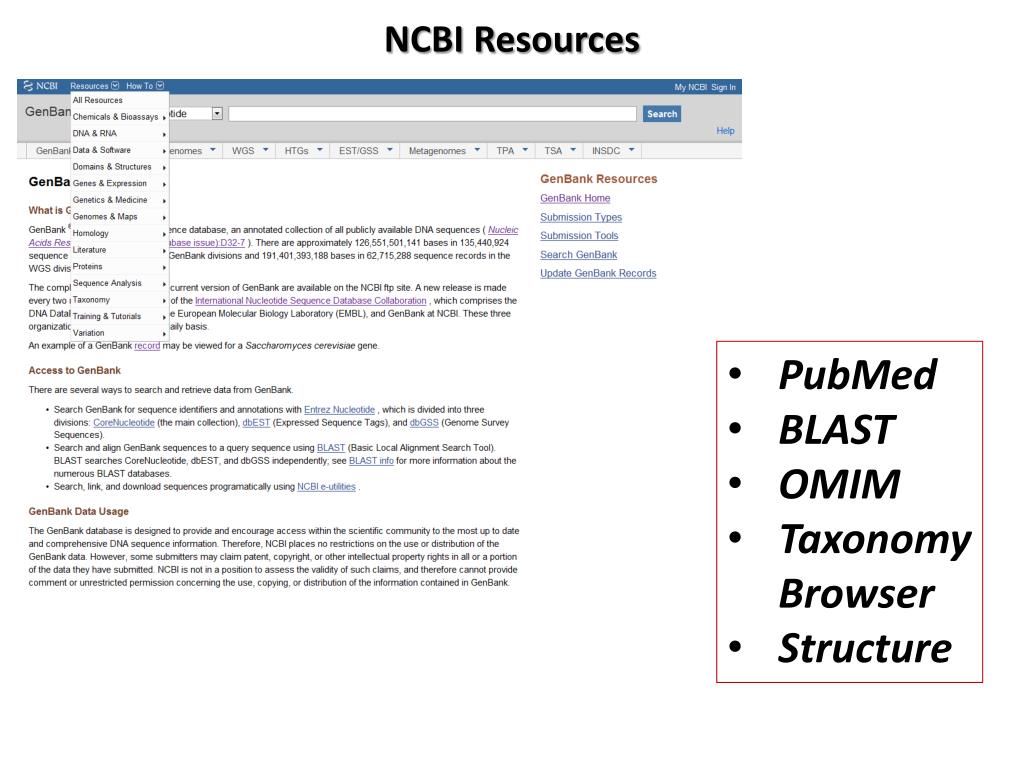Click the GenBank Data Usage heading
Image resolution: width=1024 pixels, height=768 pixels.
tap(78, 511)
